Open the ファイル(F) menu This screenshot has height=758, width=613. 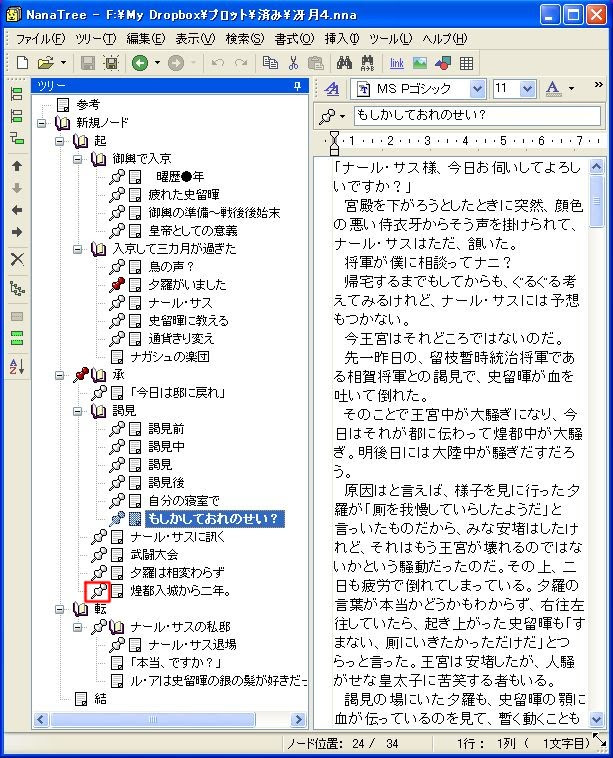(x=41, y=39)
